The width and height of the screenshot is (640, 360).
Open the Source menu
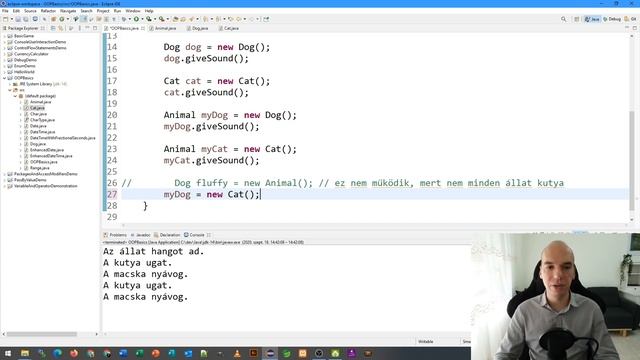(x=30, y=11)
